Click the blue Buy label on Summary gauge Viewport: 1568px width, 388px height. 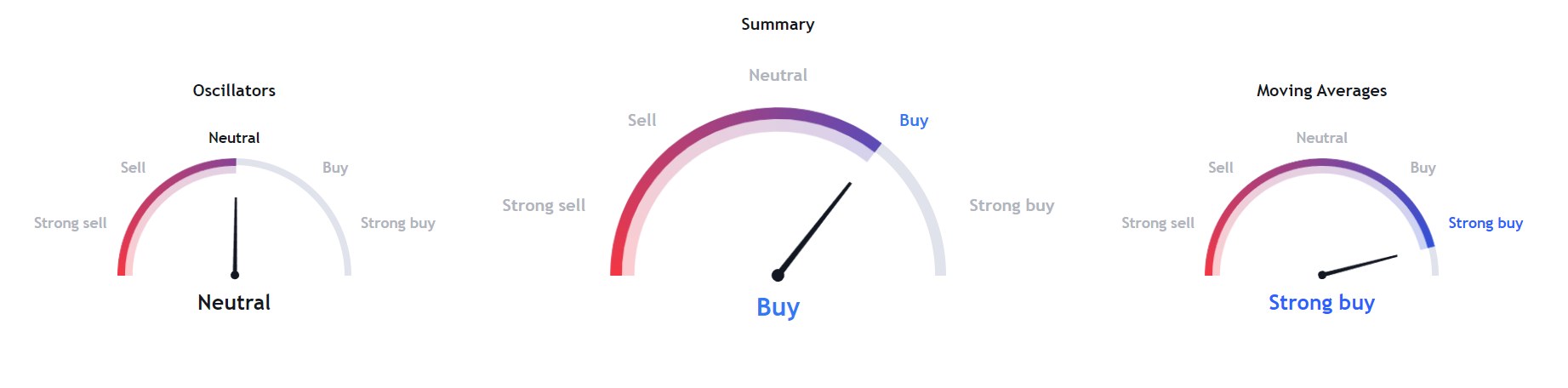(x=914, y=120)
